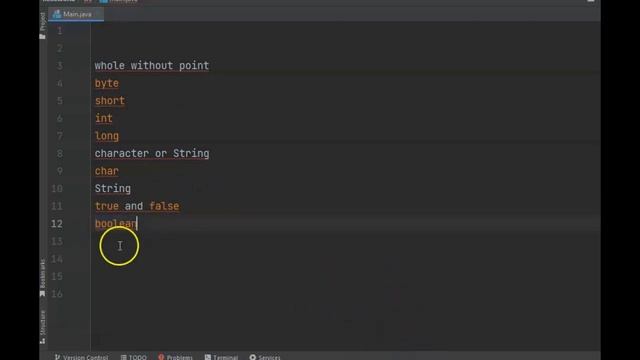Click line number 3 in gutter
The width and height of the screenshot is (640, 360).
click(x=60, y=66)
